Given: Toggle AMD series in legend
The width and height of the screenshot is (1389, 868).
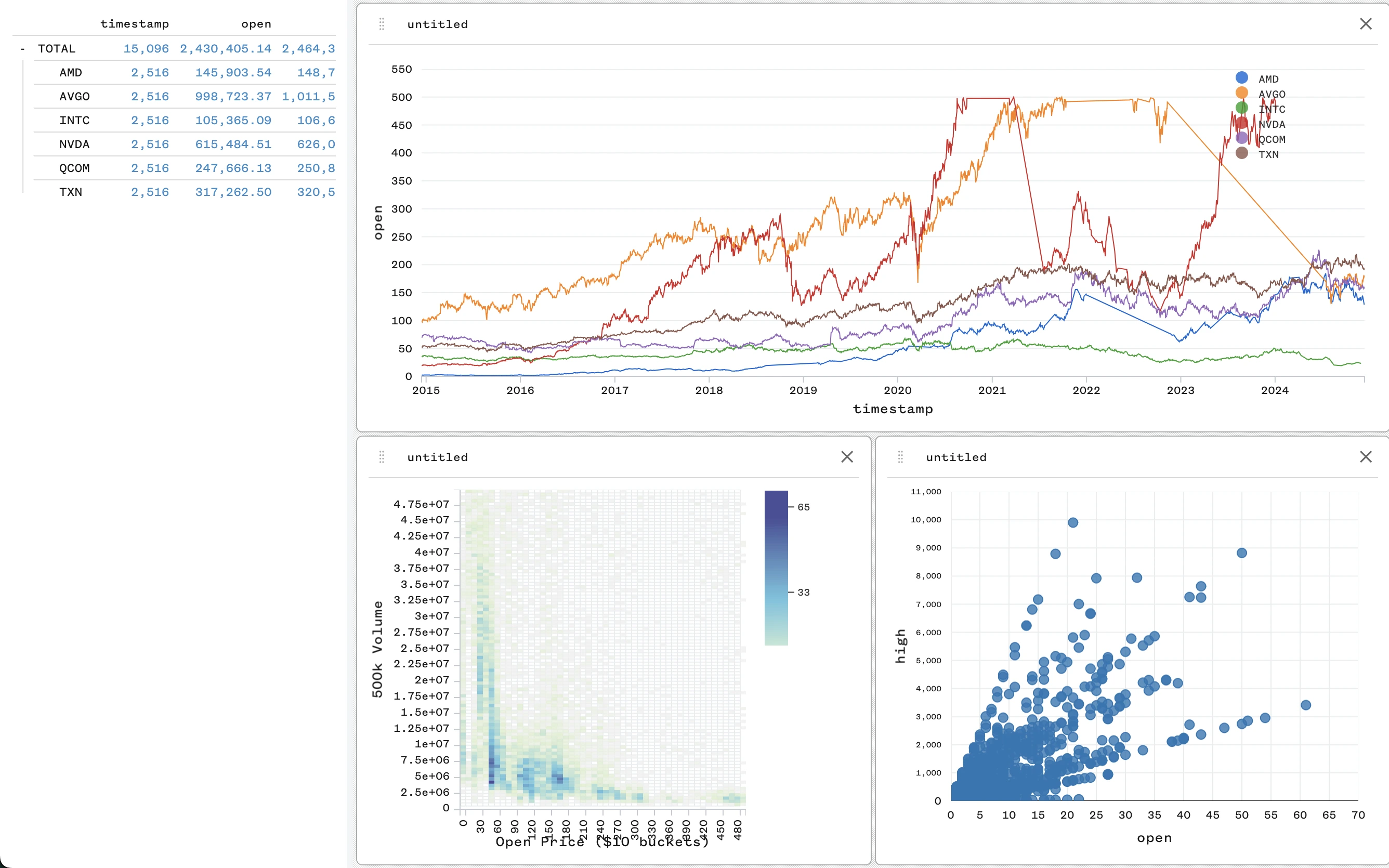Looking at the screenshot, I should 1268,79.
